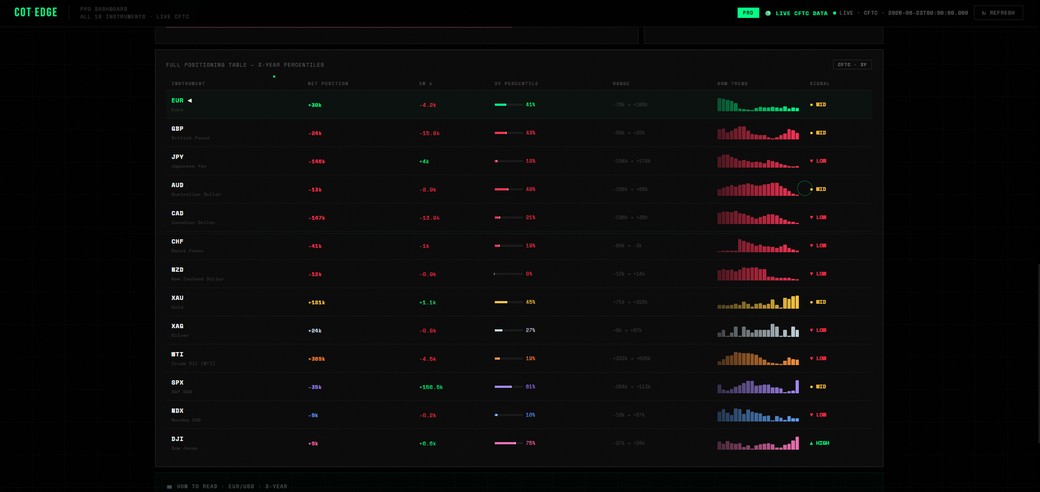Click the HIGH signal in DJI row
1040x492 pixels.
tap(820, 443)
